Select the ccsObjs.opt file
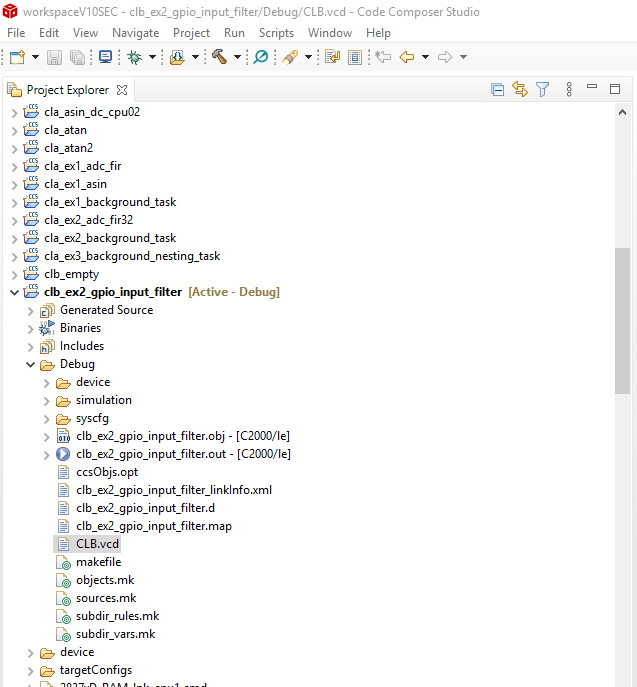This screenshot has height=687, width=637. (x=107, y=472)
